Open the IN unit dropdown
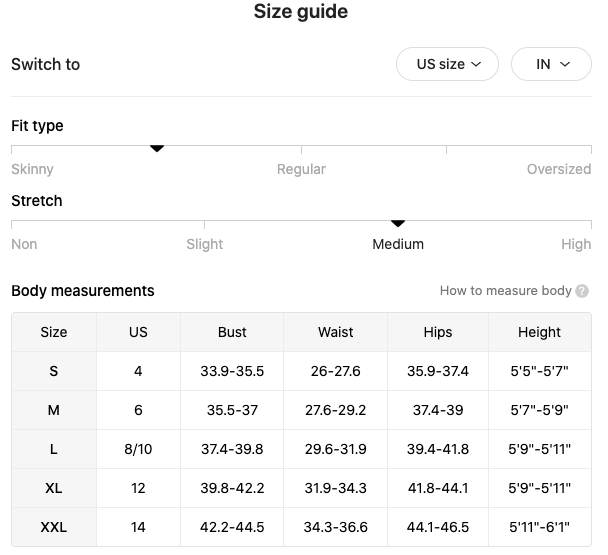 coord(551,64)
